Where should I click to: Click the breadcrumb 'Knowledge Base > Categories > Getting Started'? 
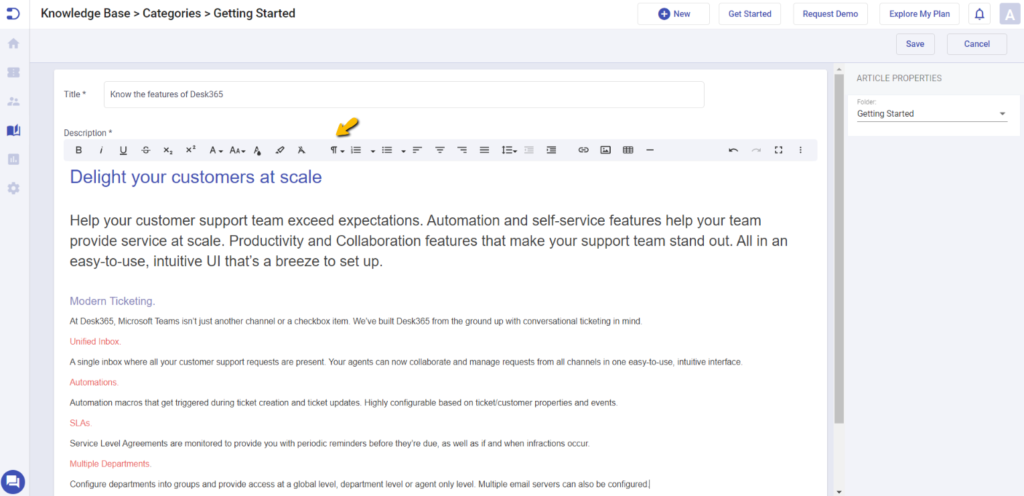[168, 13]
